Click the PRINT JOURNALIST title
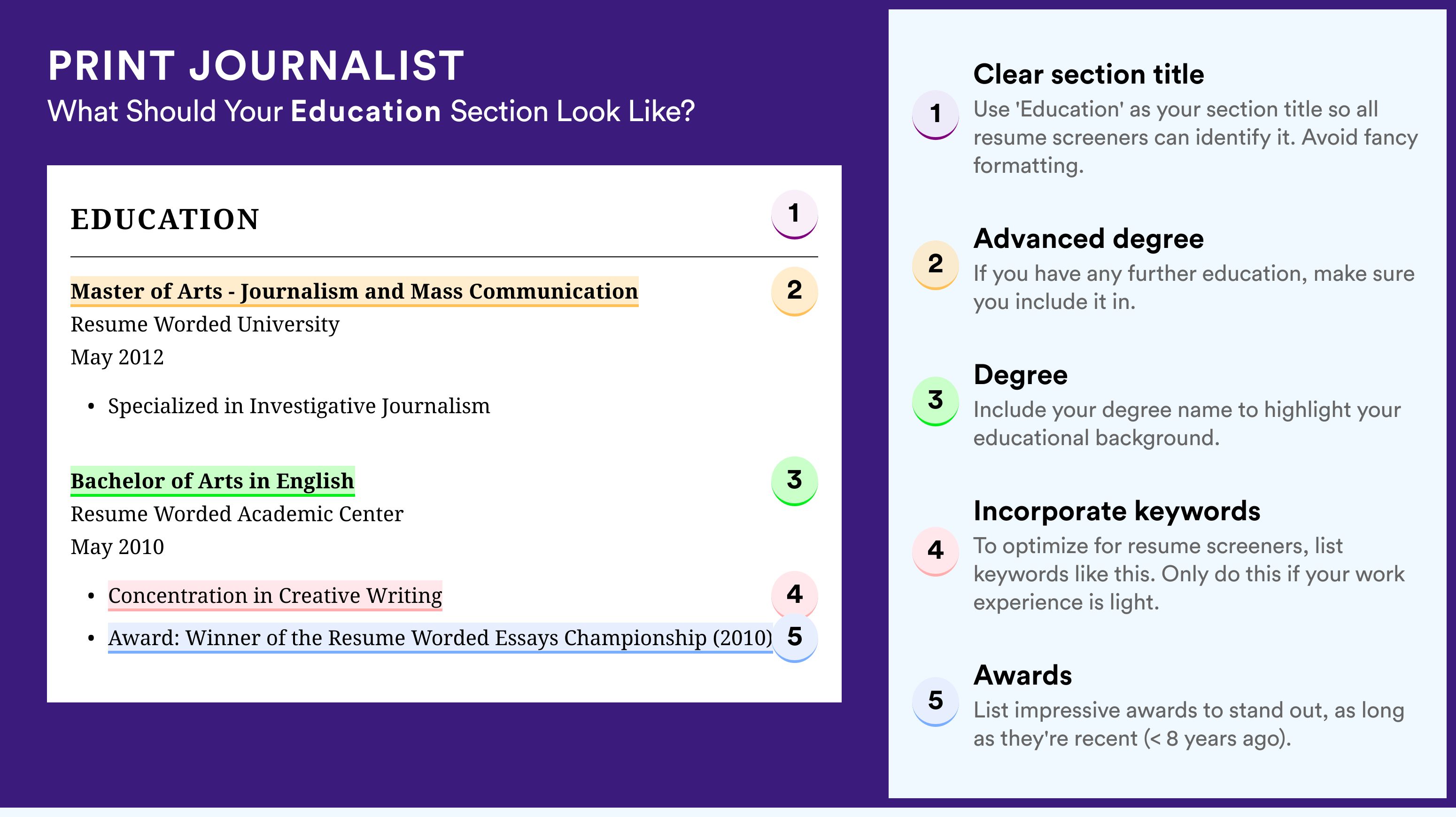 pos(256,66)
